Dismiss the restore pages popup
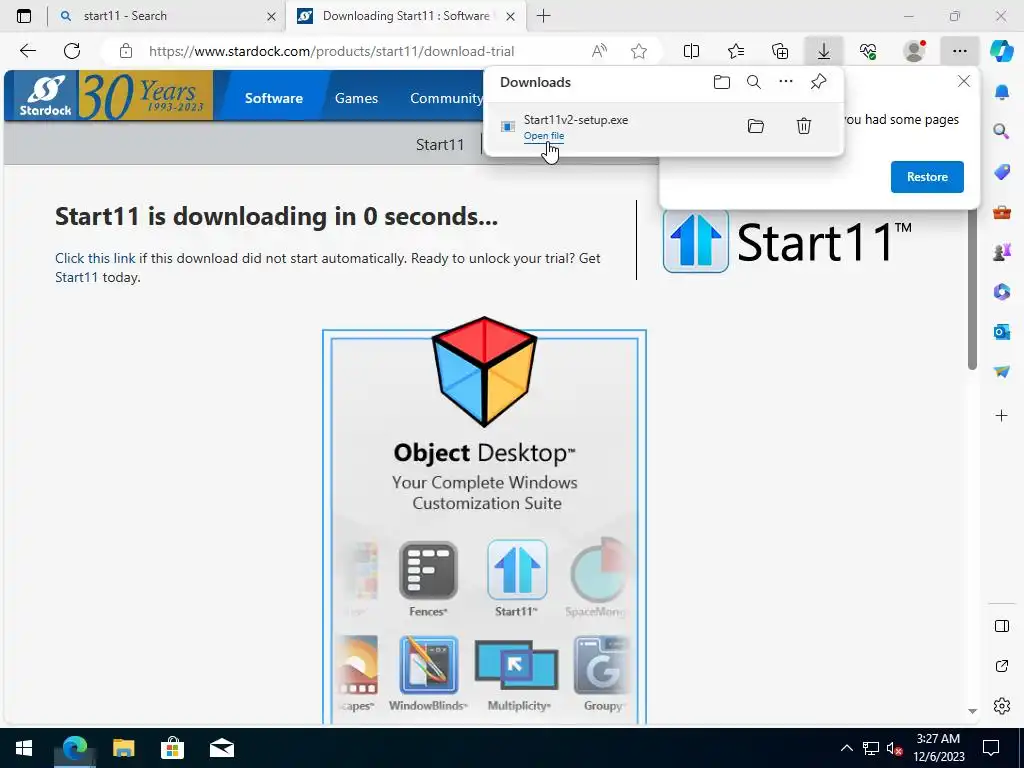 click(963, 81)
